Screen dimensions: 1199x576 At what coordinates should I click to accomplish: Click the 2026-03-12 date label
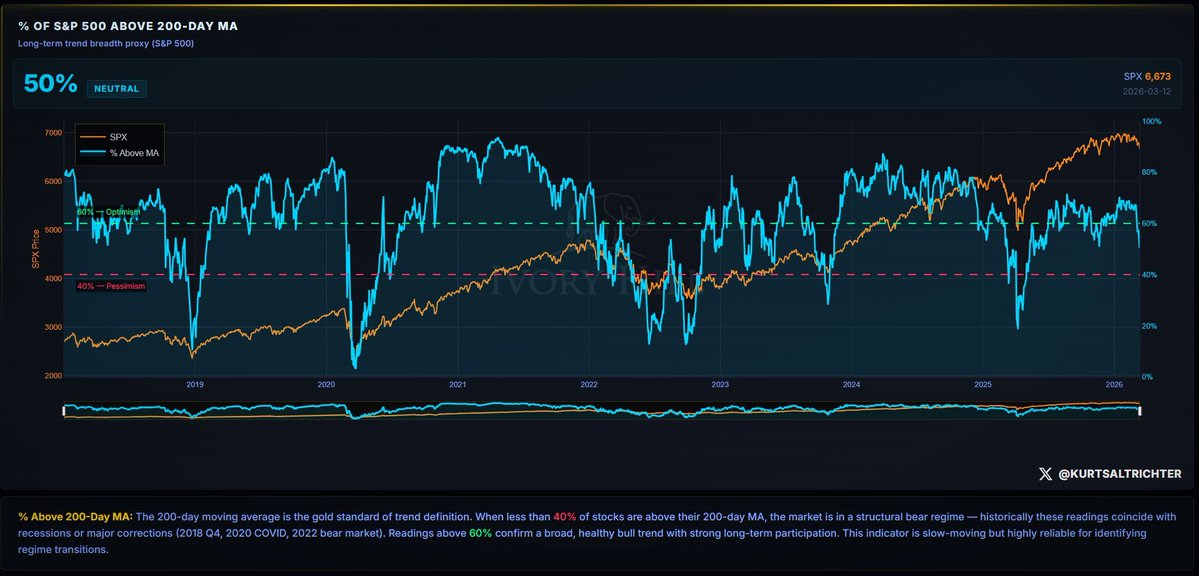point(1147,92)
